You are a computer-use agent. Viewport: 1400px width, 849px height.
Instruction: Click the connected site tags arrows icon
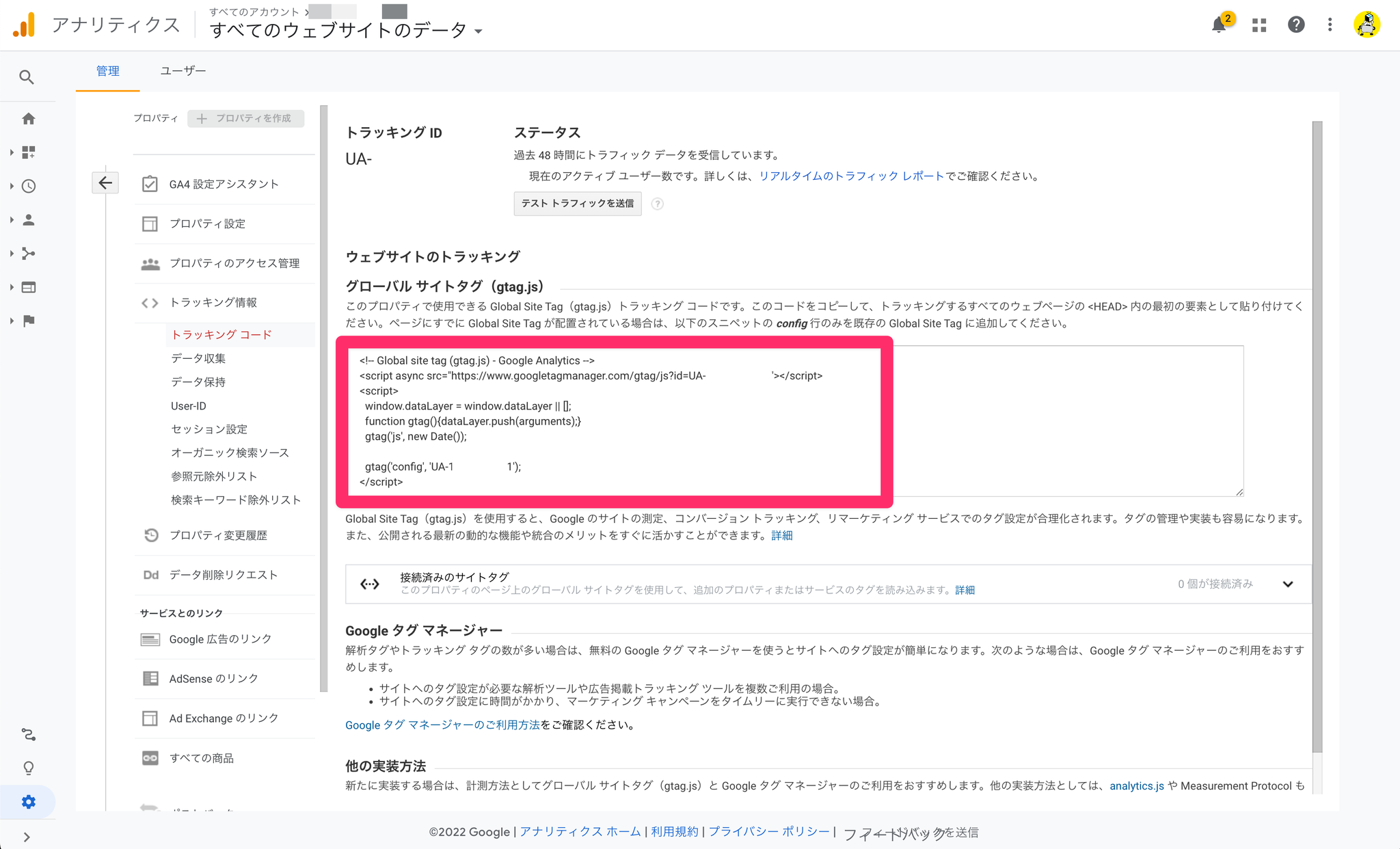370,584
